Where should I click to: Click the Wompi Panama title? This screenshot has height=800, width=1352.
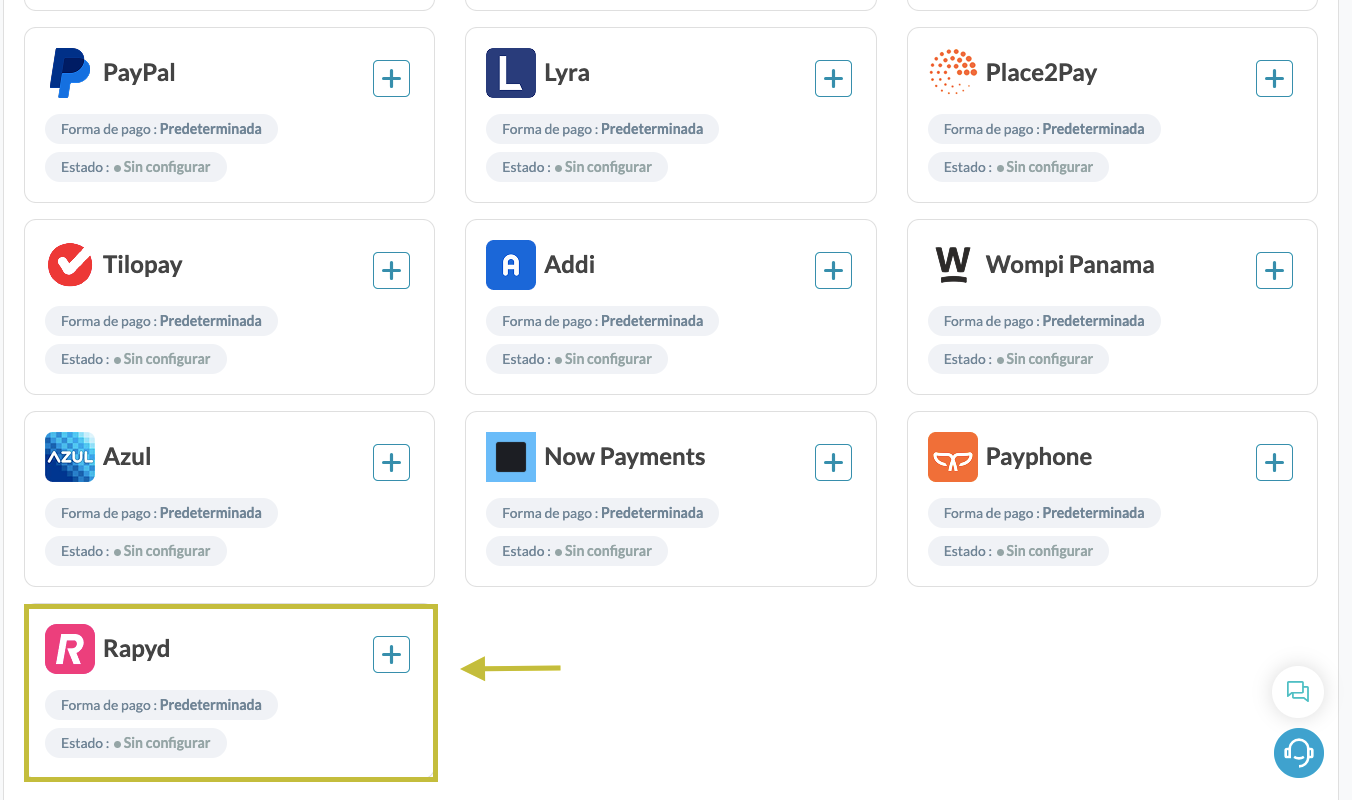[1070, 265]
